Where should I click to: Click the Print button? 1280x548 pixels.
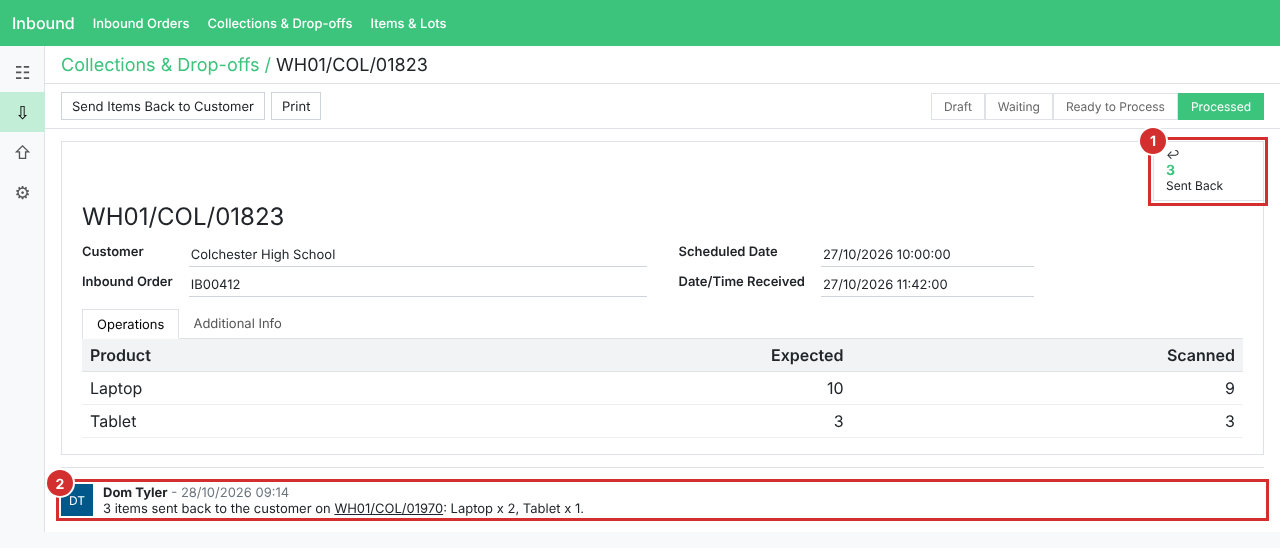(x=296, y=106)
